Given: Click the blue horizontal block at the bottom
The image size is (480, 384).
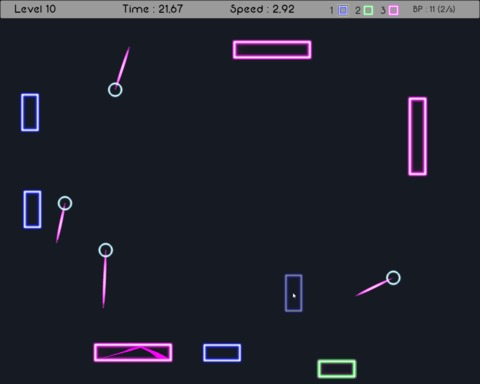Looking at the screenshot, I should (222, 353).
